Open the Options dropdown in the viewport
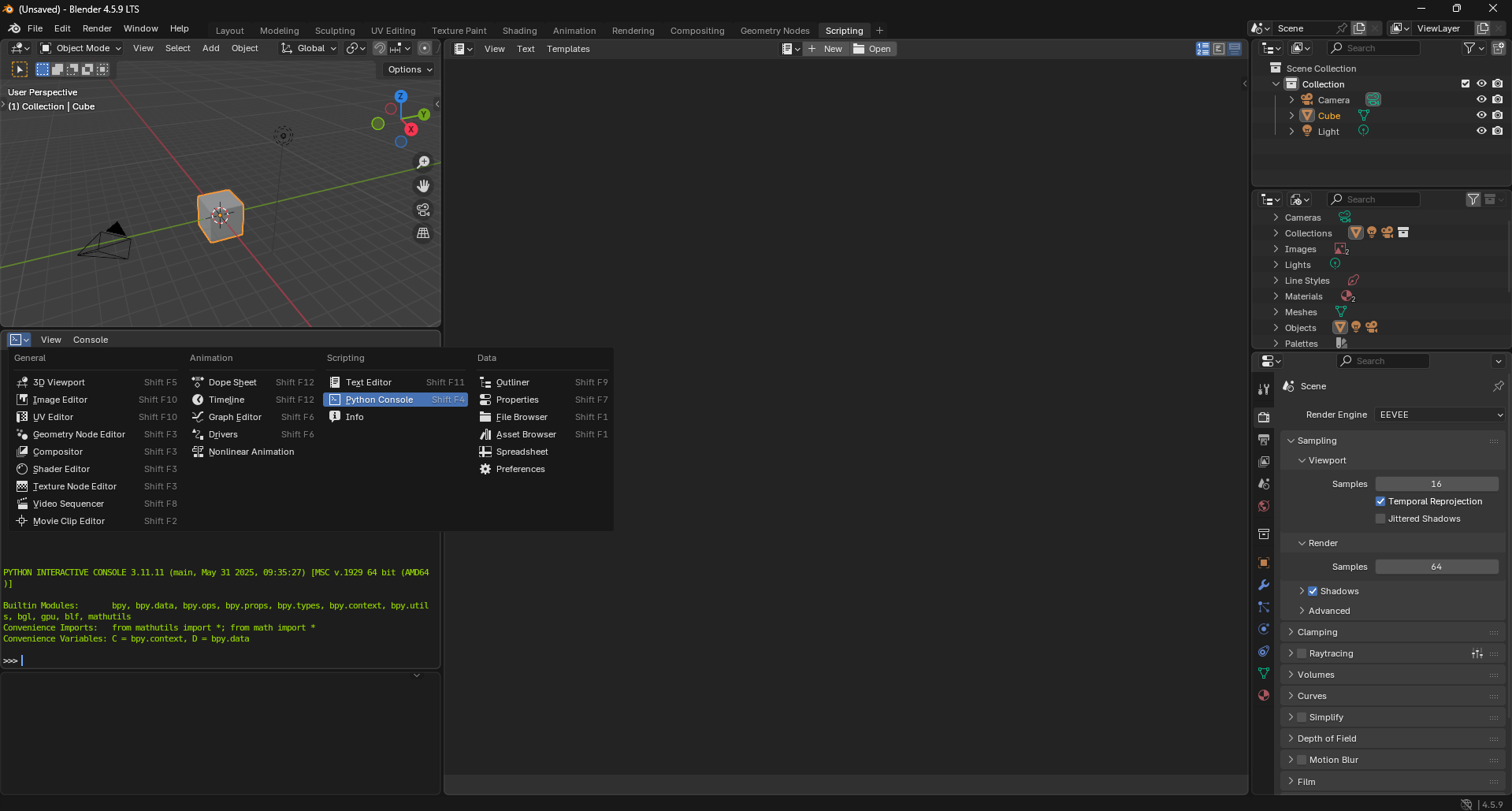The image size is (1512, 811). 410,69
